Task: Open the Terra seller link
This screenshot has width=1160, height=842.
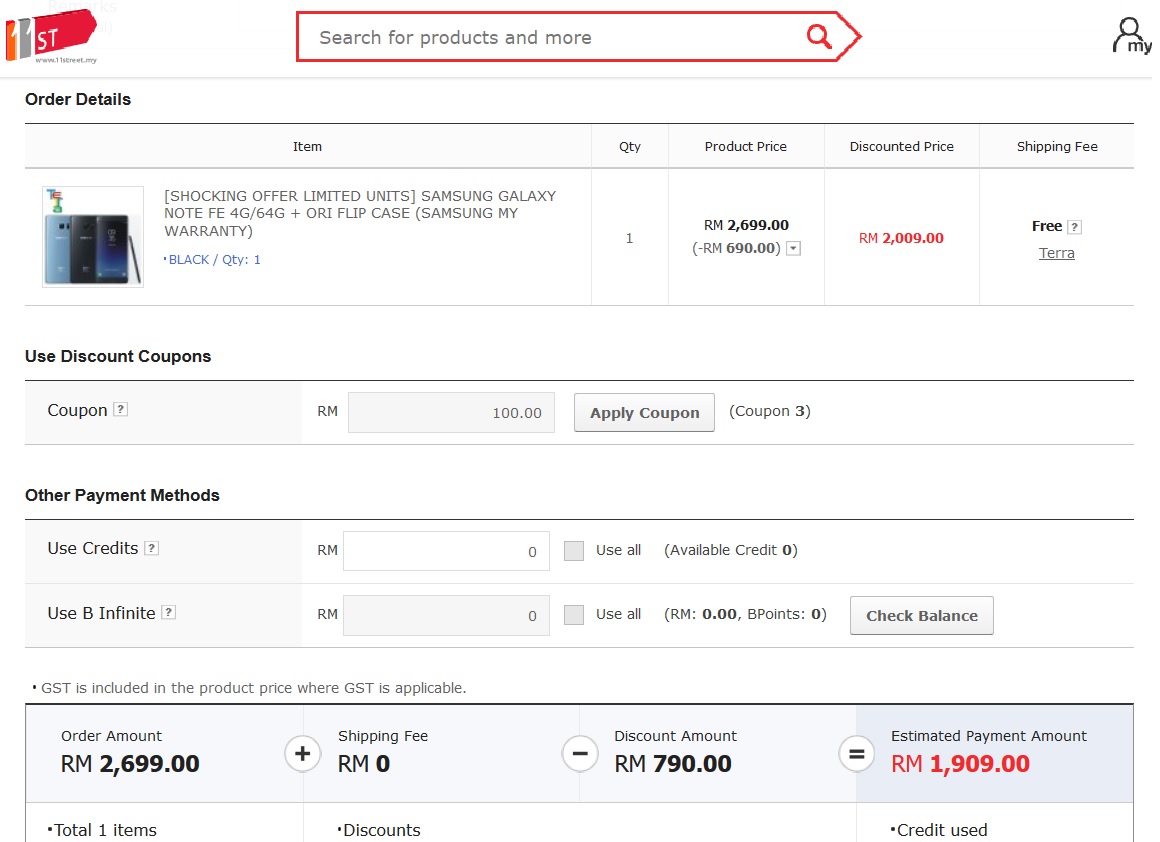Action: pos(1056,253)
